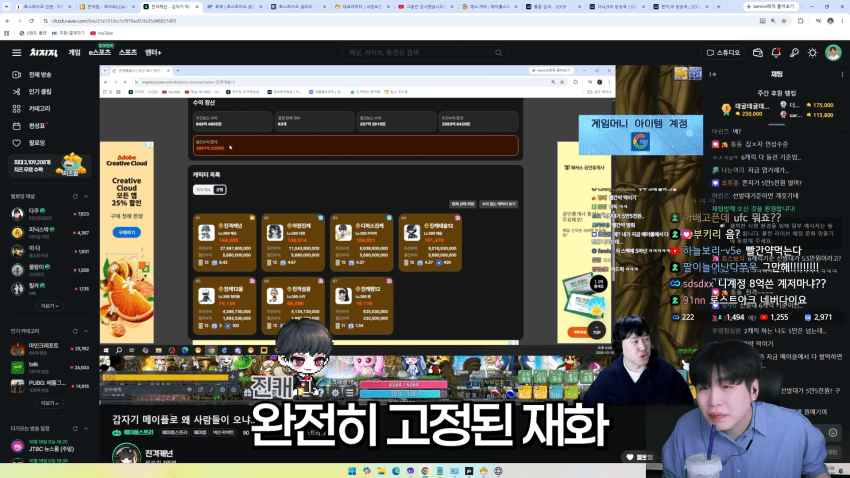Open the e스포츠 menu tab

(x=100, y=53)
